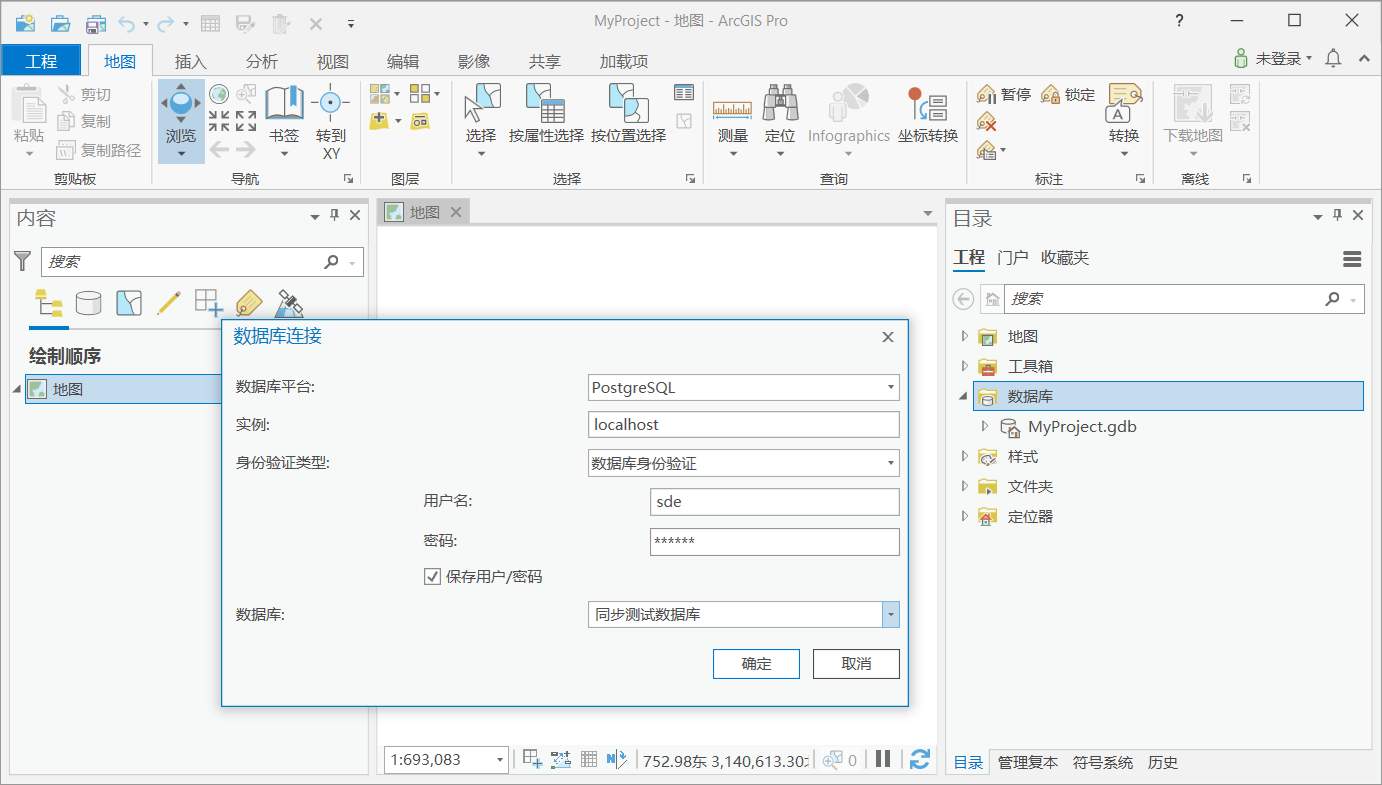The width and height of the screenshot is (1382, 785).
Task: Switch to List By Editing pencil icon
Action: [x=169, y=303]
